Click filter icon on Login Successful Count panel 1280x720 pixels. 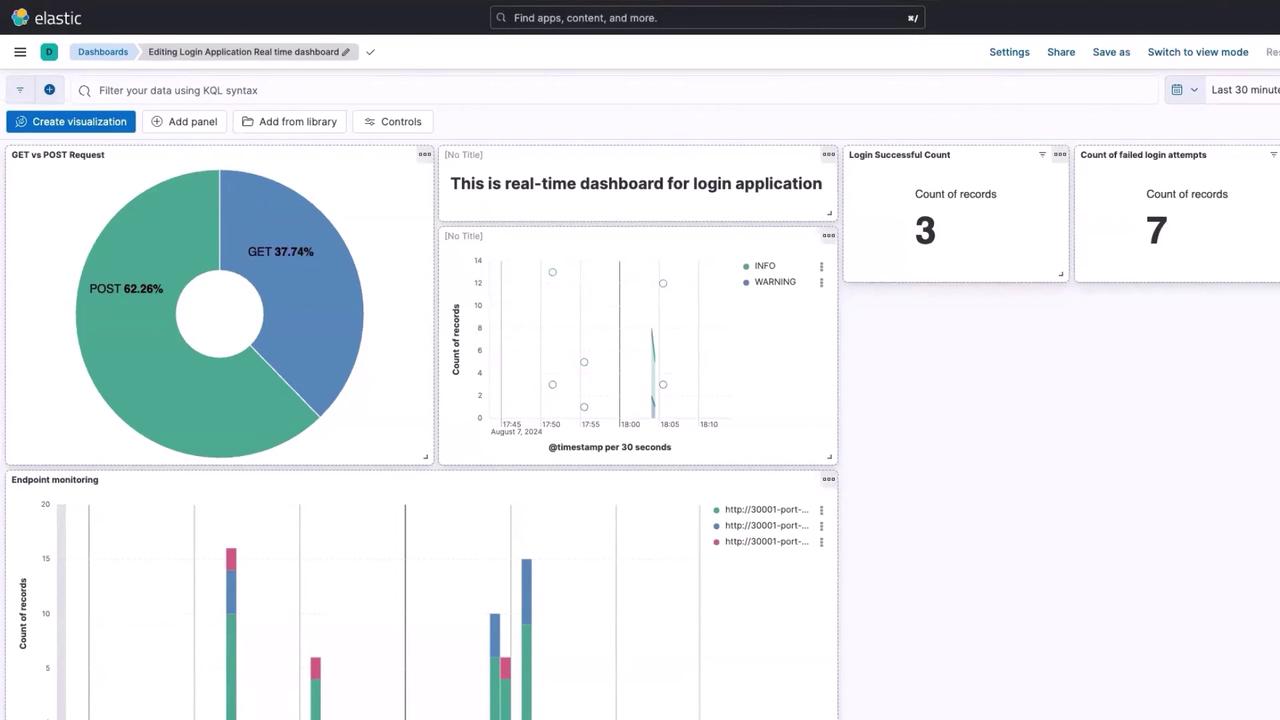(1042, 155)
